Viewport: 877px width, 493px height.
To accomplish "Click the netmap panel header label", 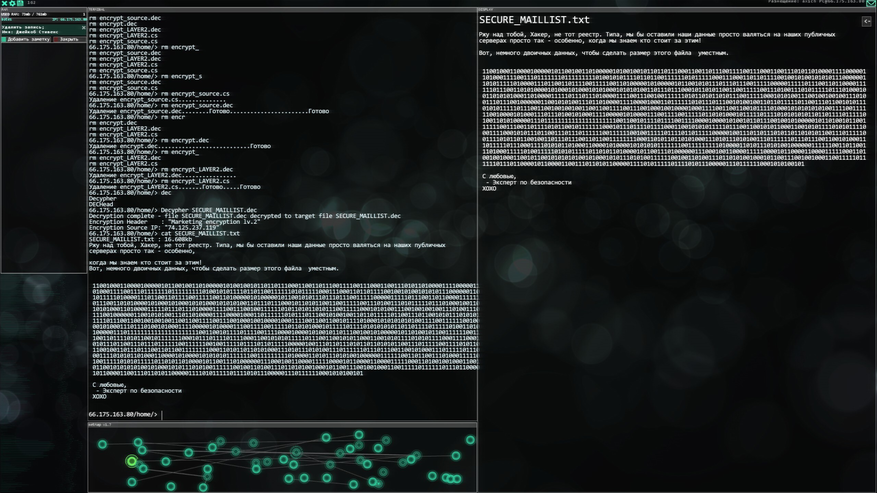I will coord(100,425).
